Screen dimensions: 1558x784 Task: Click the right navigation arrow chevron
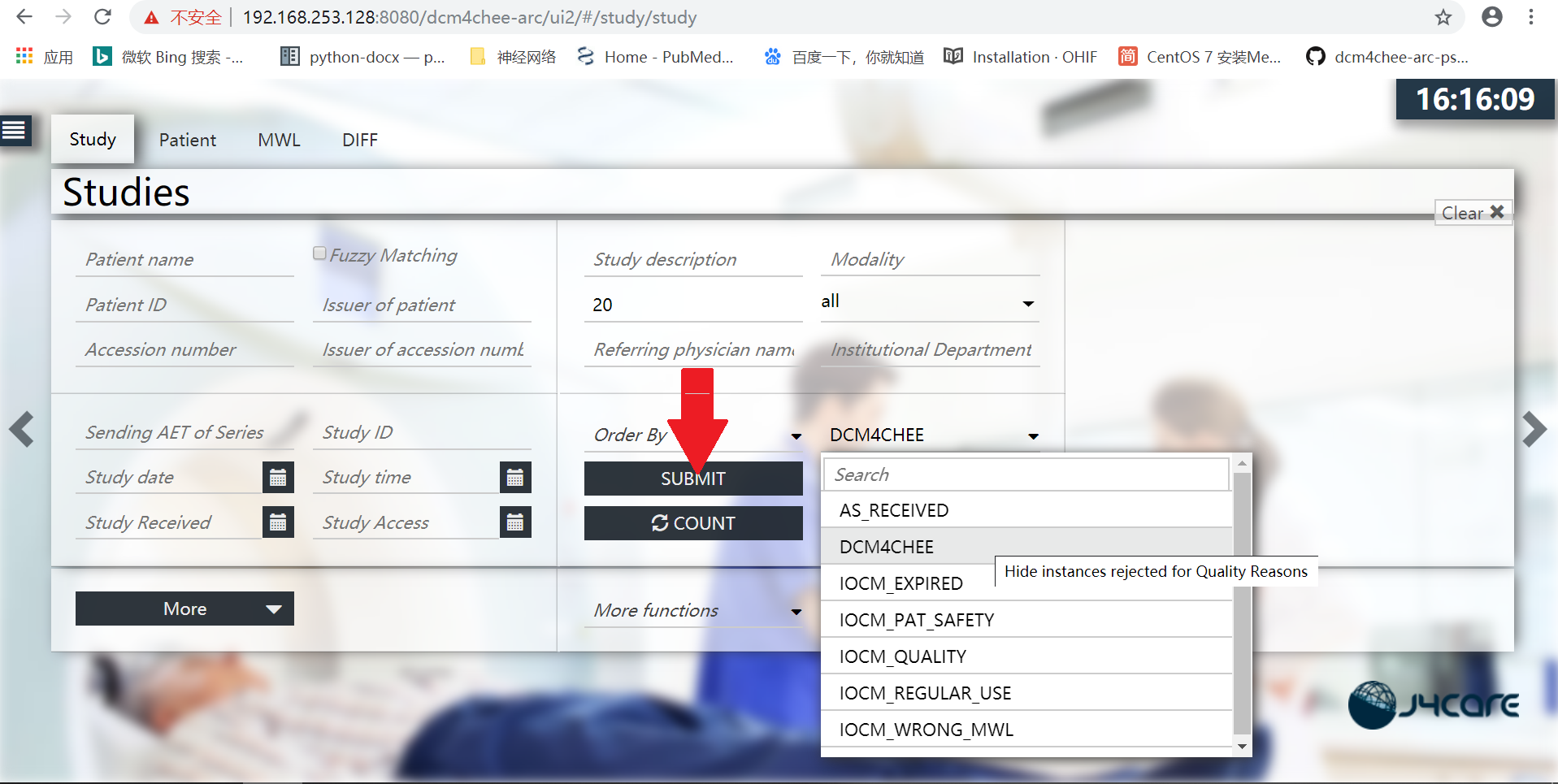pos(1534,429)
